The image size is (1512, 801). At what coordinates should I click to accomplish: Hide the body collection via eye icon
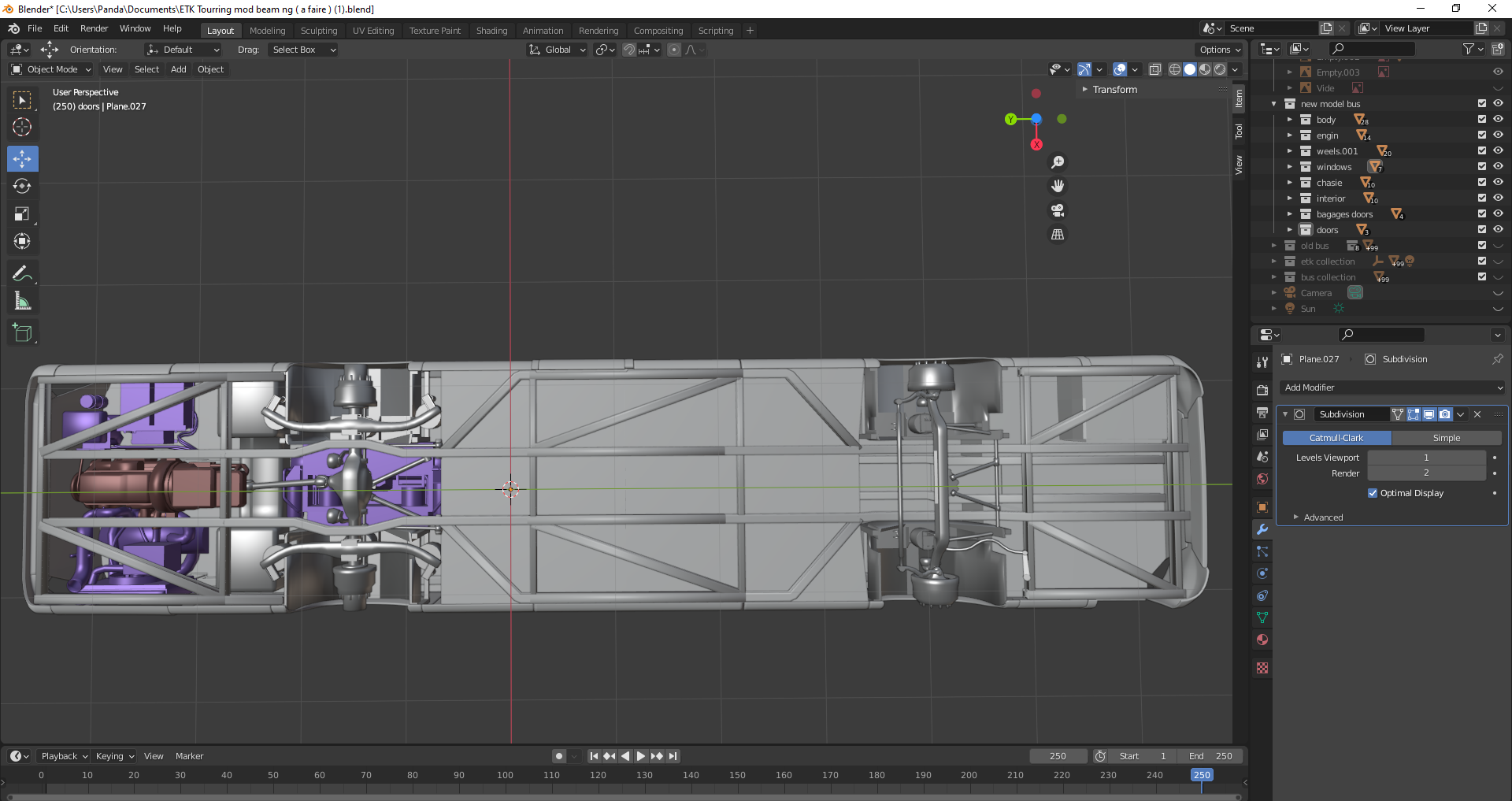coord(1498,120)
